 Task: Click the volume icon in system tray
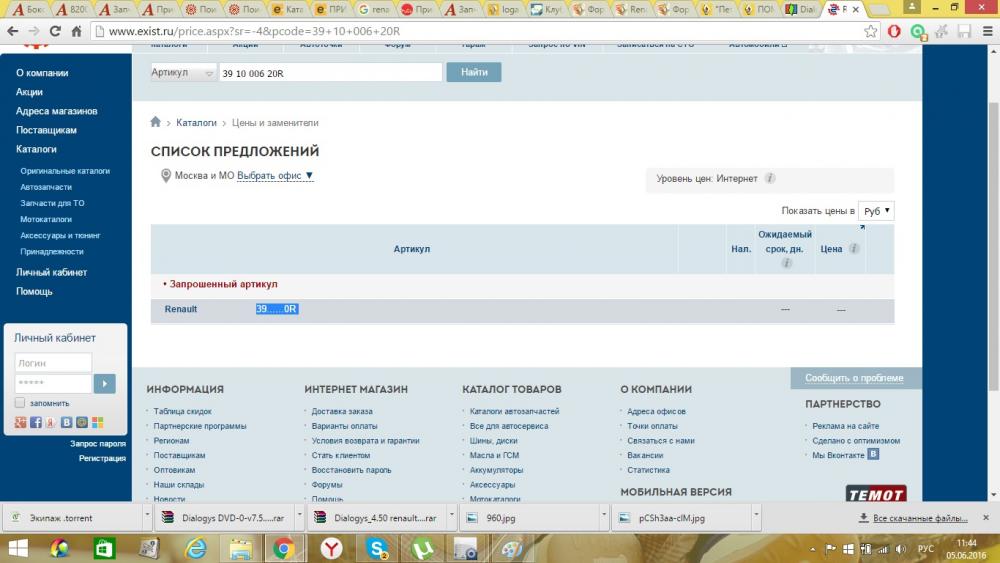coord(900,549)
